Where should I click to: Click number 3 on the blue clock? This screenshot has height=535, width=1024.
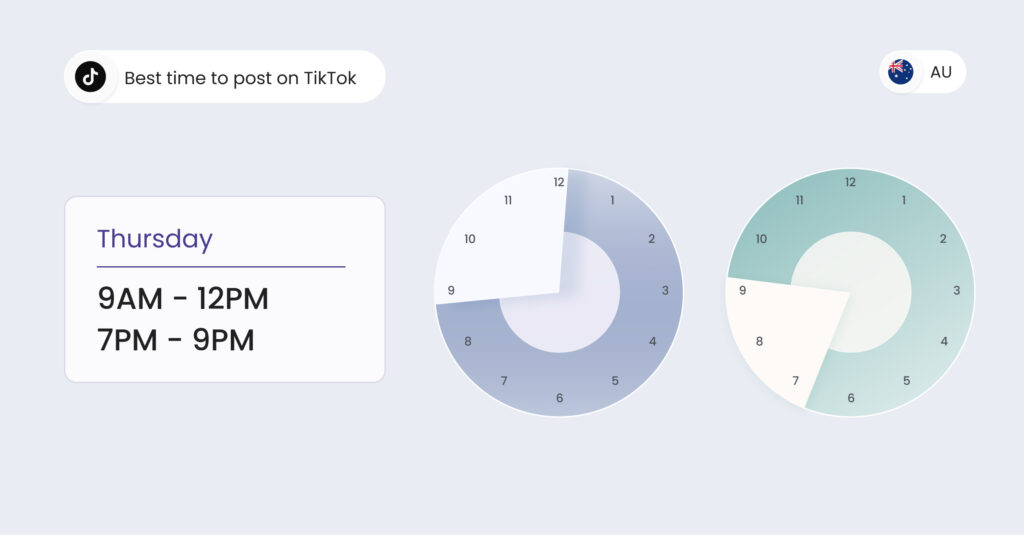click(x=666, y=291)
